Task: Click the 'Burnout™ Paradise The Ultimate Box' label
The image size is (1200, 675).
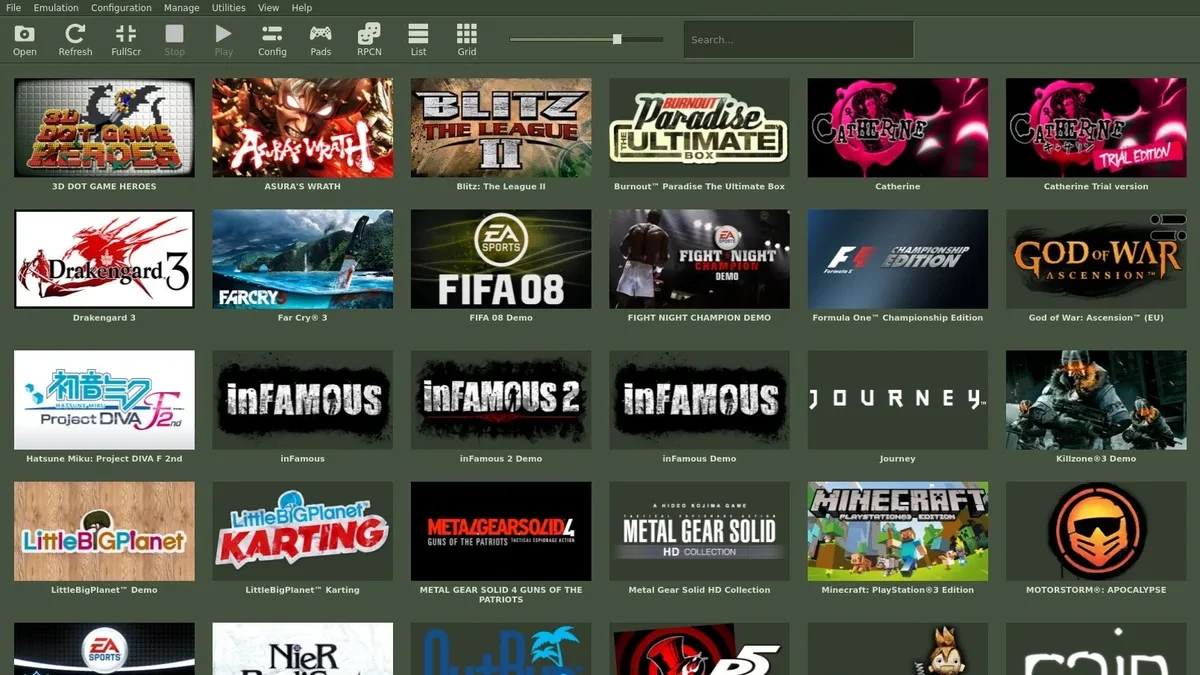Action: [699, 187]
